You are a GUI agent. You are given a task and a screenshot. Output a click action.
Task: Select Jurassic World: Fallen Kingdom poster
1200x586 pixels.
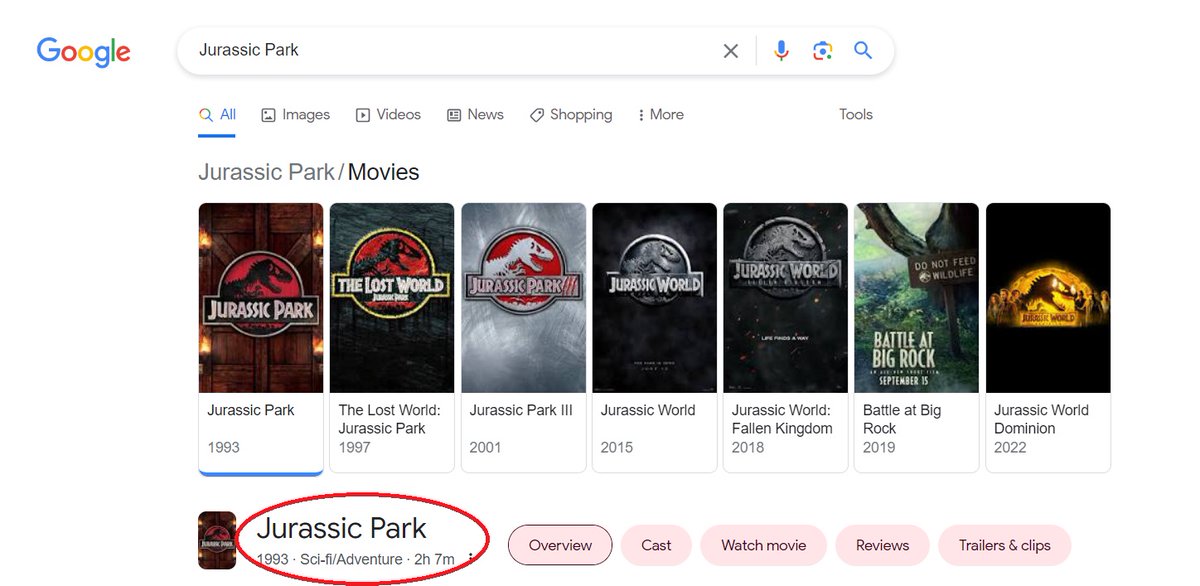[785, 298]
